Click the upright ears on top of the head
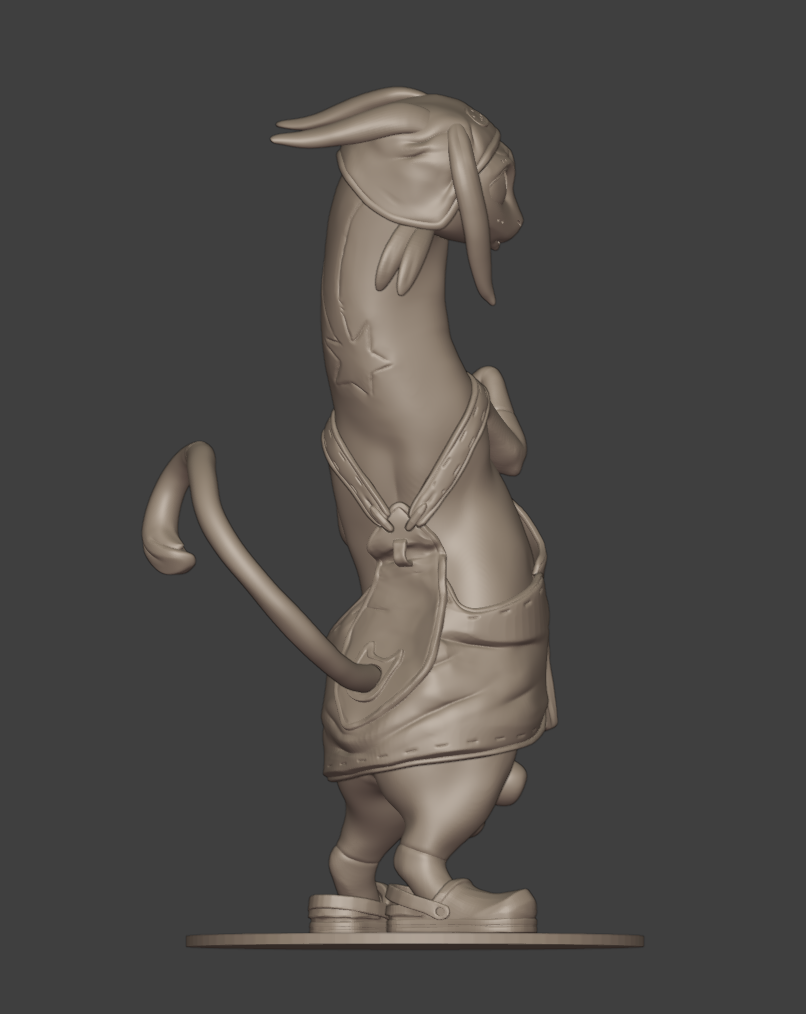This screenshot has width=806, height=1014. tap(349, 119)
